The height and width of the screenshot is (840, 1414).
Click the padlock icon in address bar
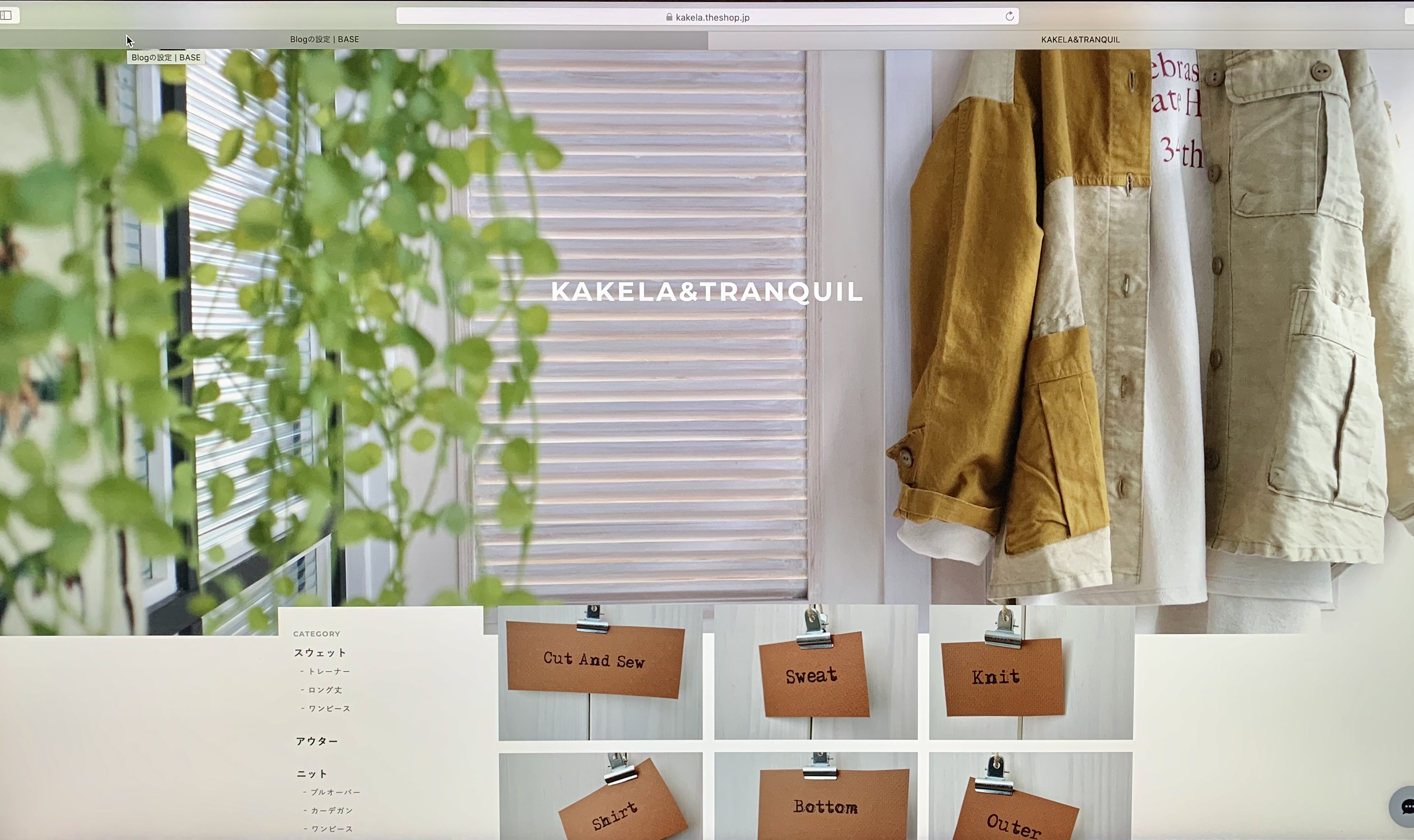669,17
